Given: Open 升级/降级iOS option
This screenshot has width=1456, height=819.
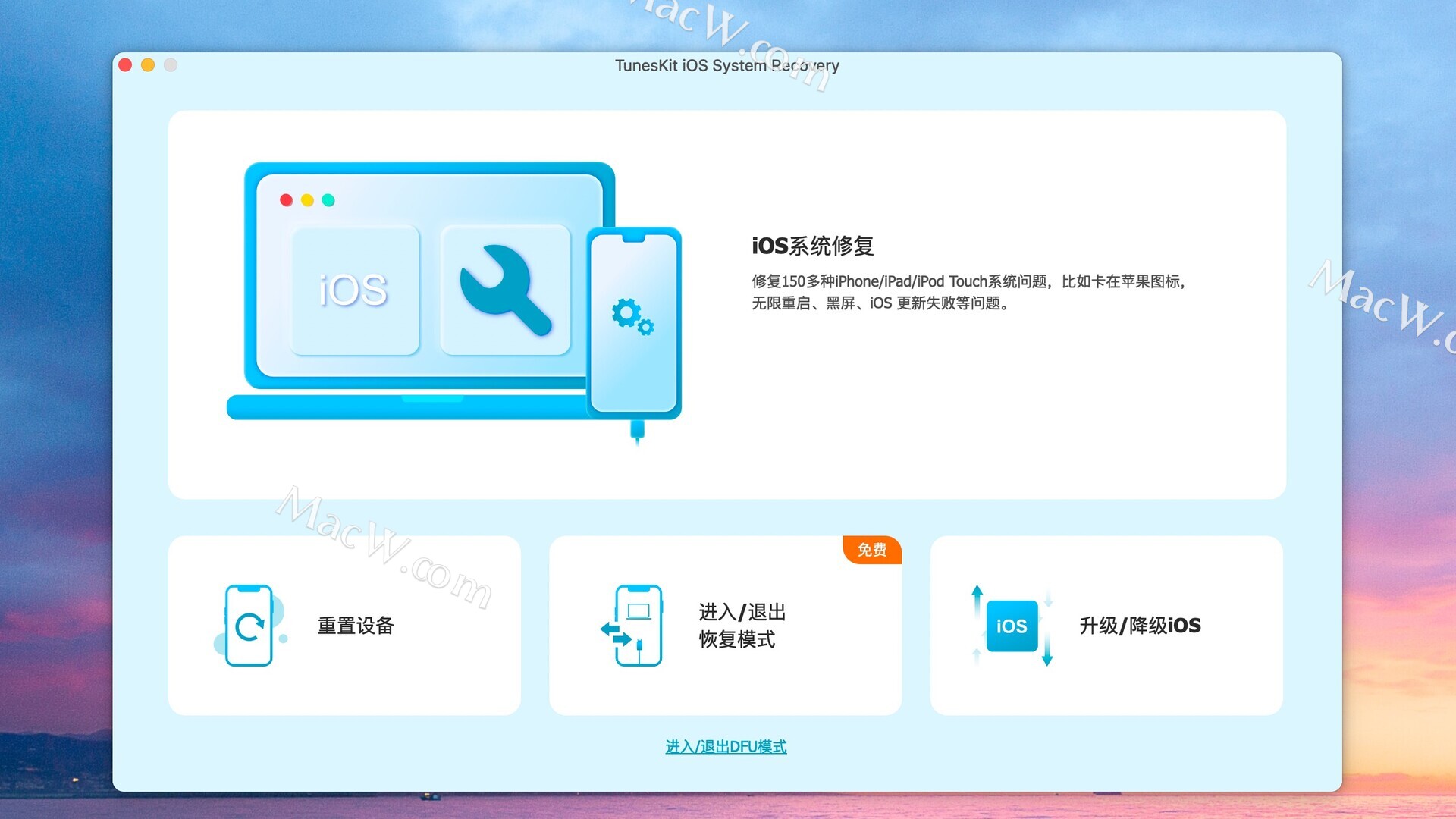Looking at the screenshot, I should 1106,626.
